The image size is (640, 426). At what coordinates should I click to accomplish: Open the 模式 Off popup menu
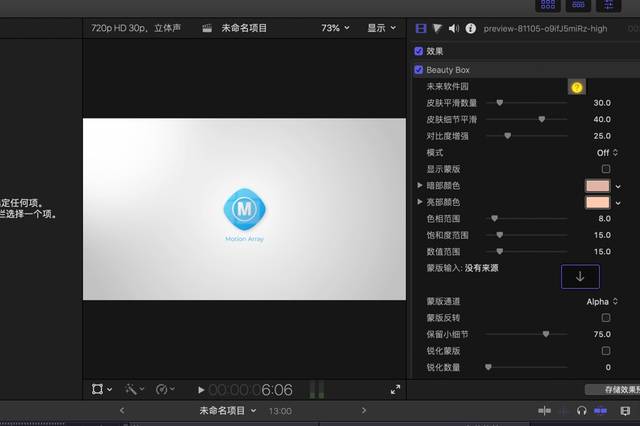(x=607, y=153)
